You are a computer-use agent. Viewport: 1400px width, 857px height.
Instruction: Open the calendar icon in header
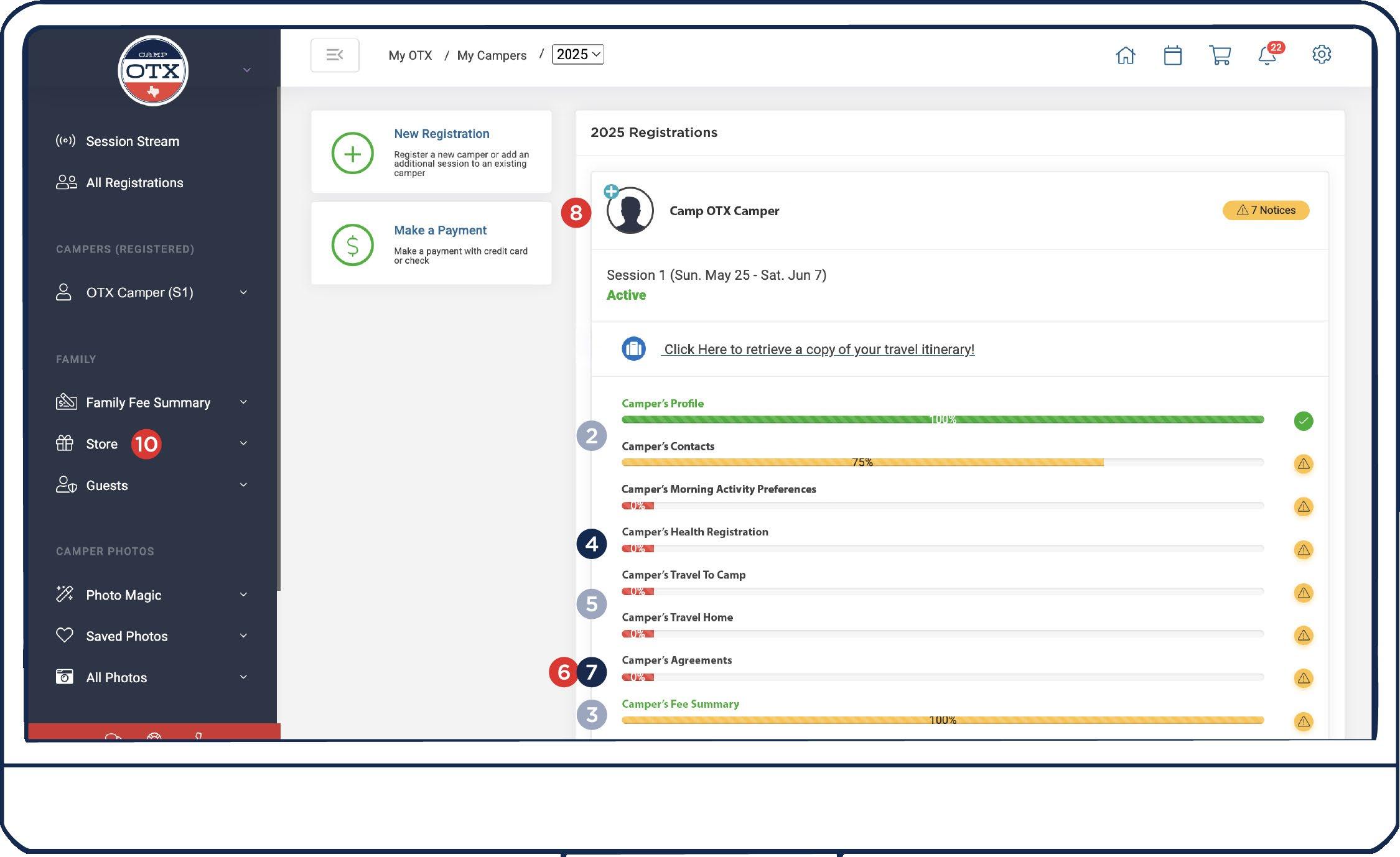point(1172,55)
